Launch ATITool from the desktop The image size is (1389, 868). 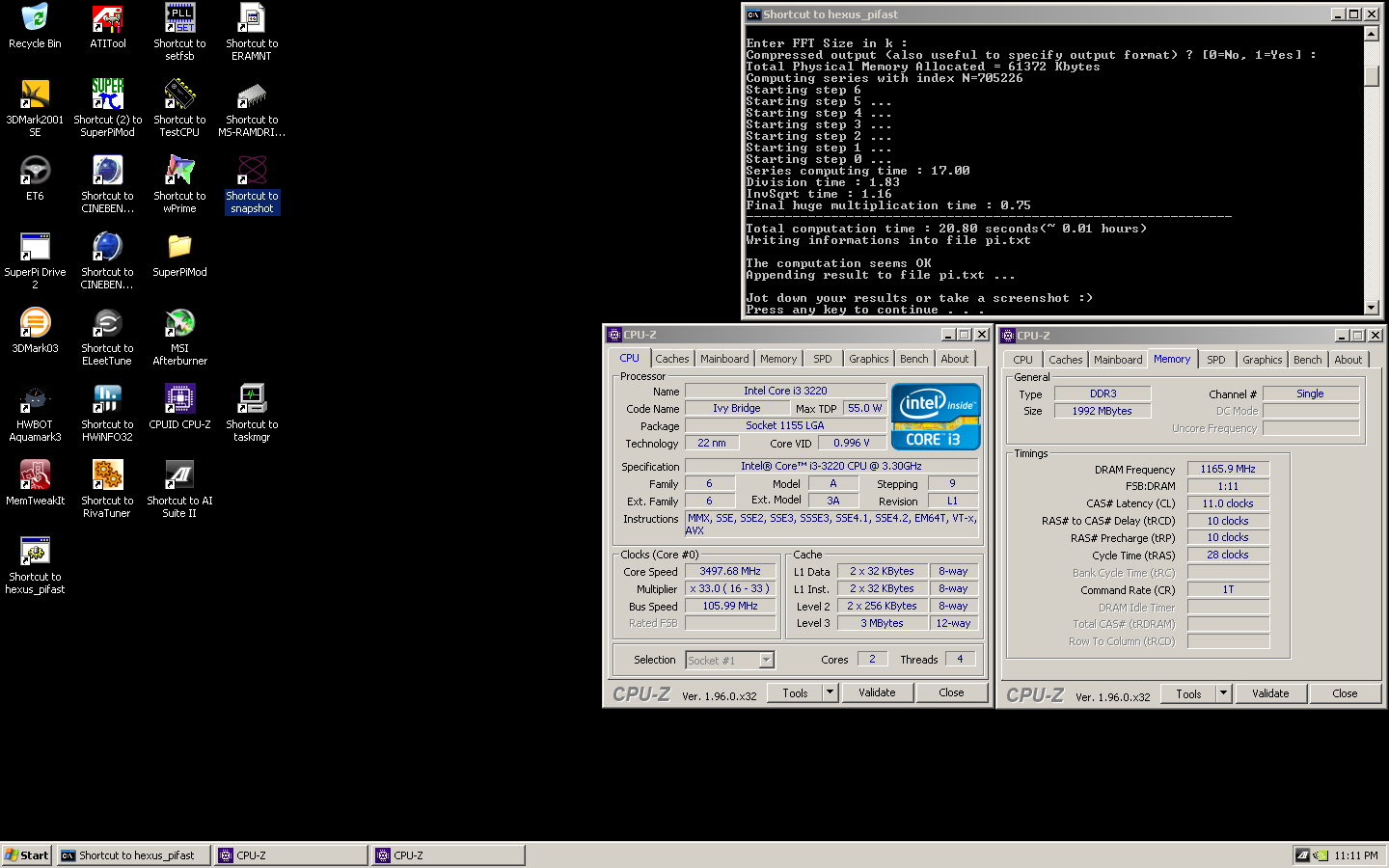pos(107,27)
